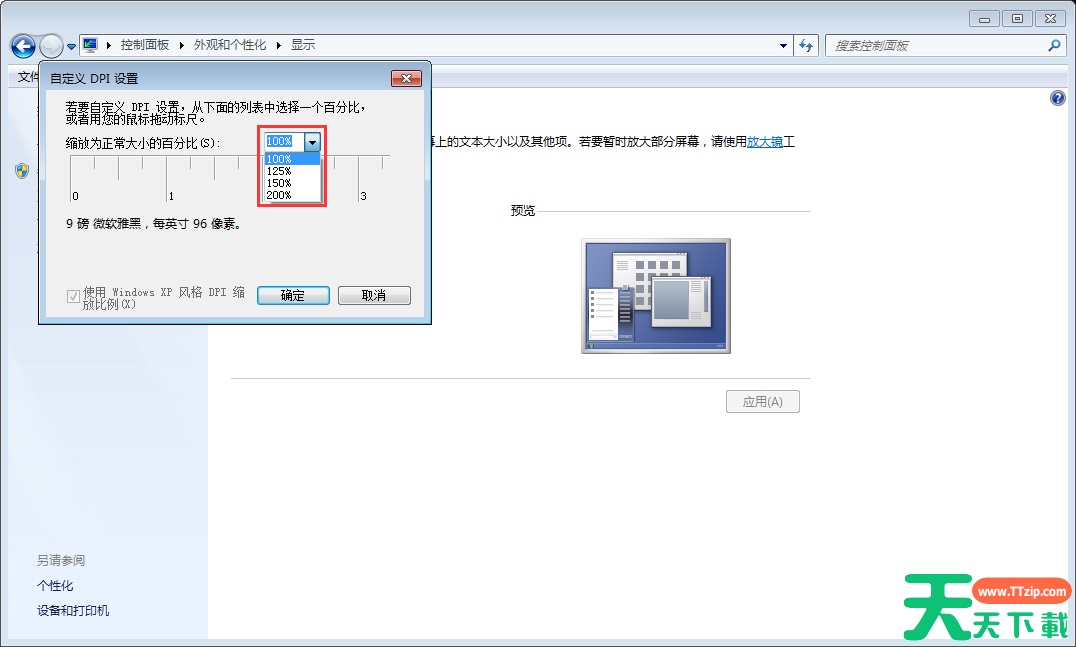Click the magnifier search icon

point(1054,45)
